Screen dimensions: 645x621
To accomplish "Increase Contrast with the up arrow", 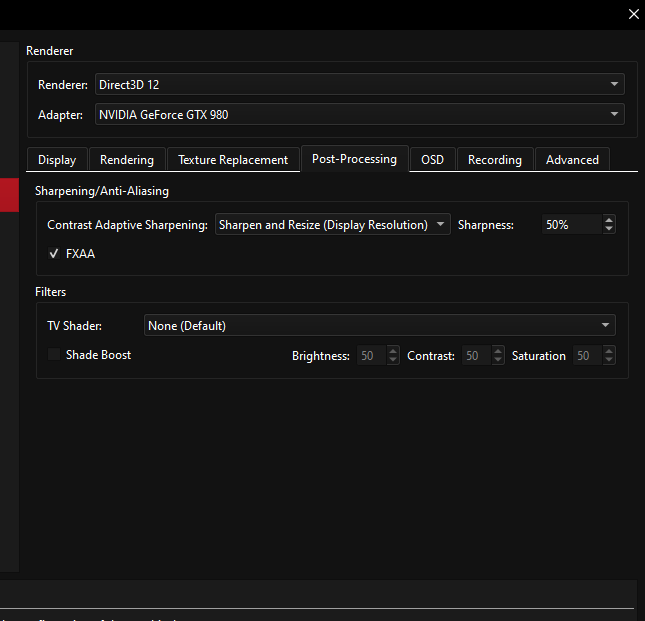I will click(x=498, y=351).
